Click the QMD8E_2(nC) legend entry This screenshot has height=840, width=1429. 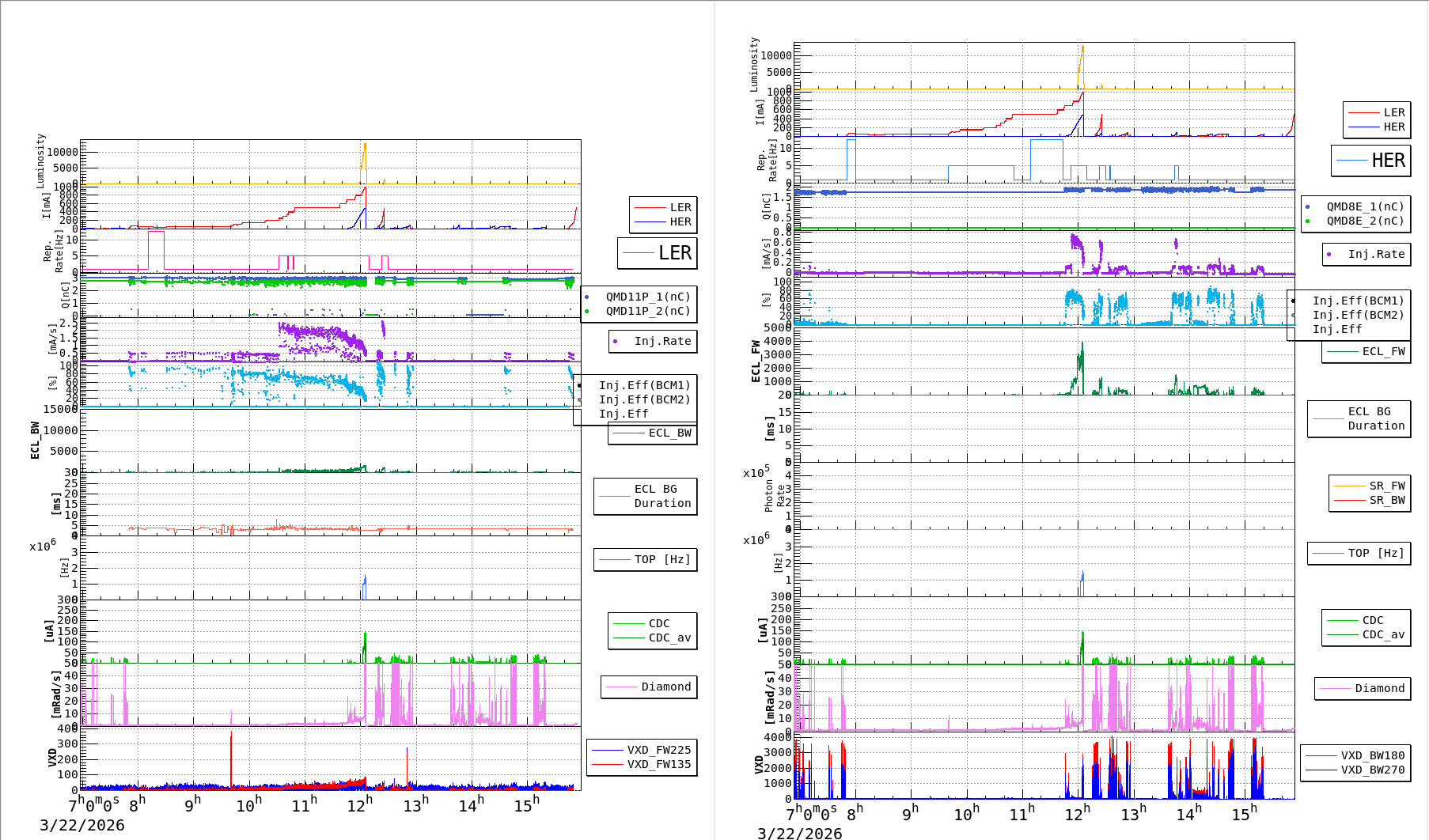point(1364,221)
